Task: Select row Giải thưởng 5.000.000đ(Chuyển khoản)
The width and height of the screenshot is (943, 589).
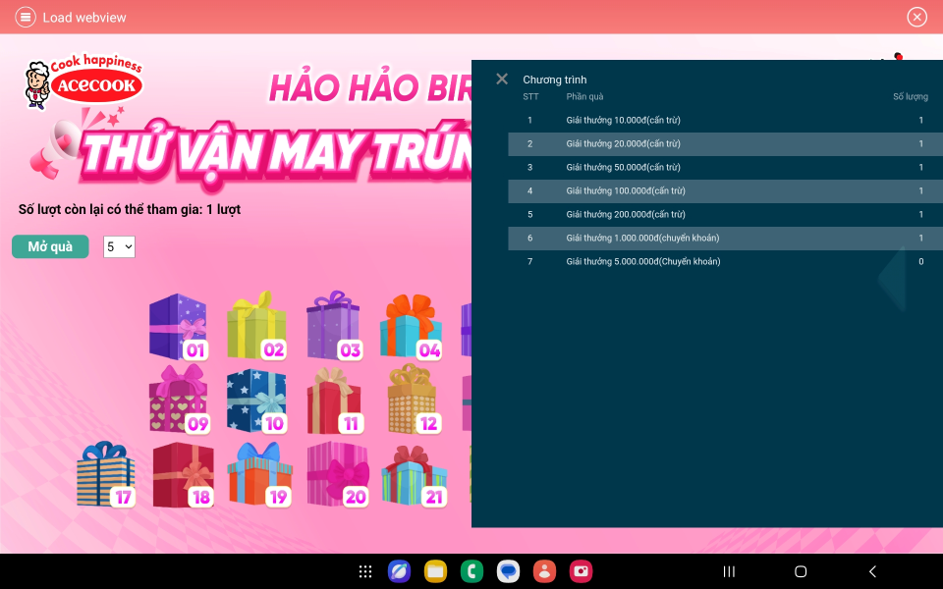Action: click(725, 261)
